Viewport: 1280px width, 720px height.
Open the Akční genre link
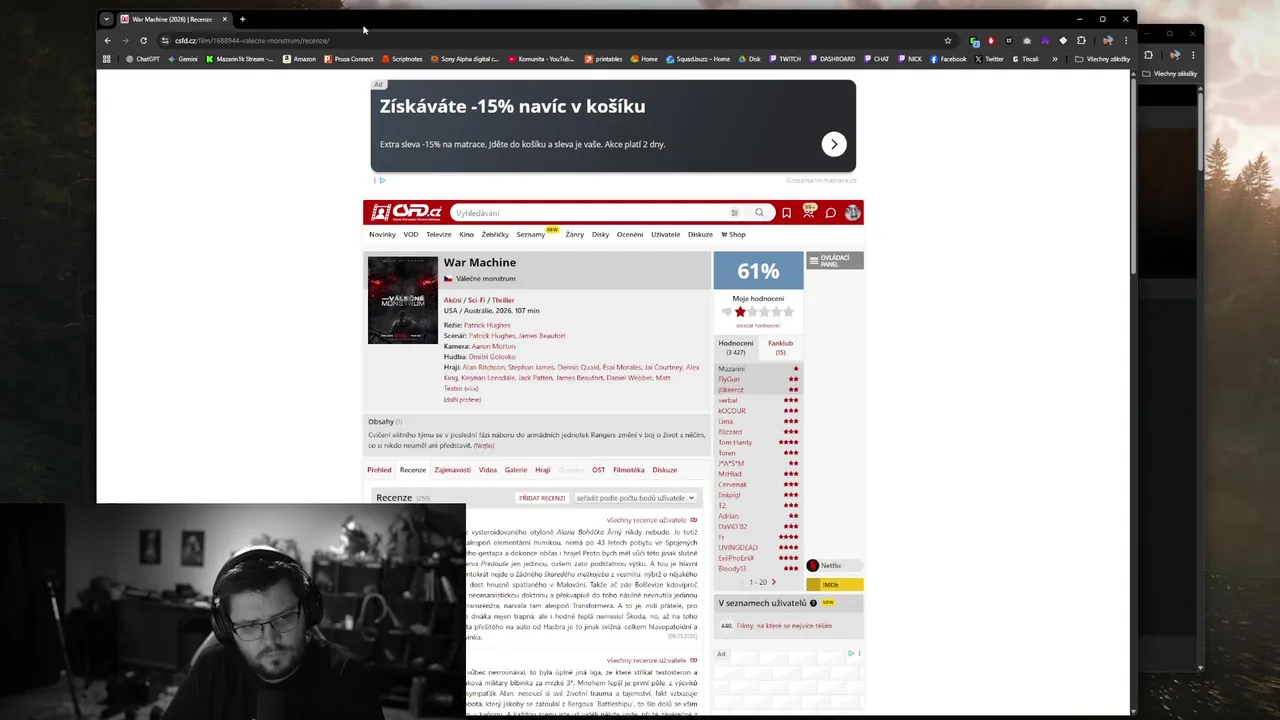(453, 300)
